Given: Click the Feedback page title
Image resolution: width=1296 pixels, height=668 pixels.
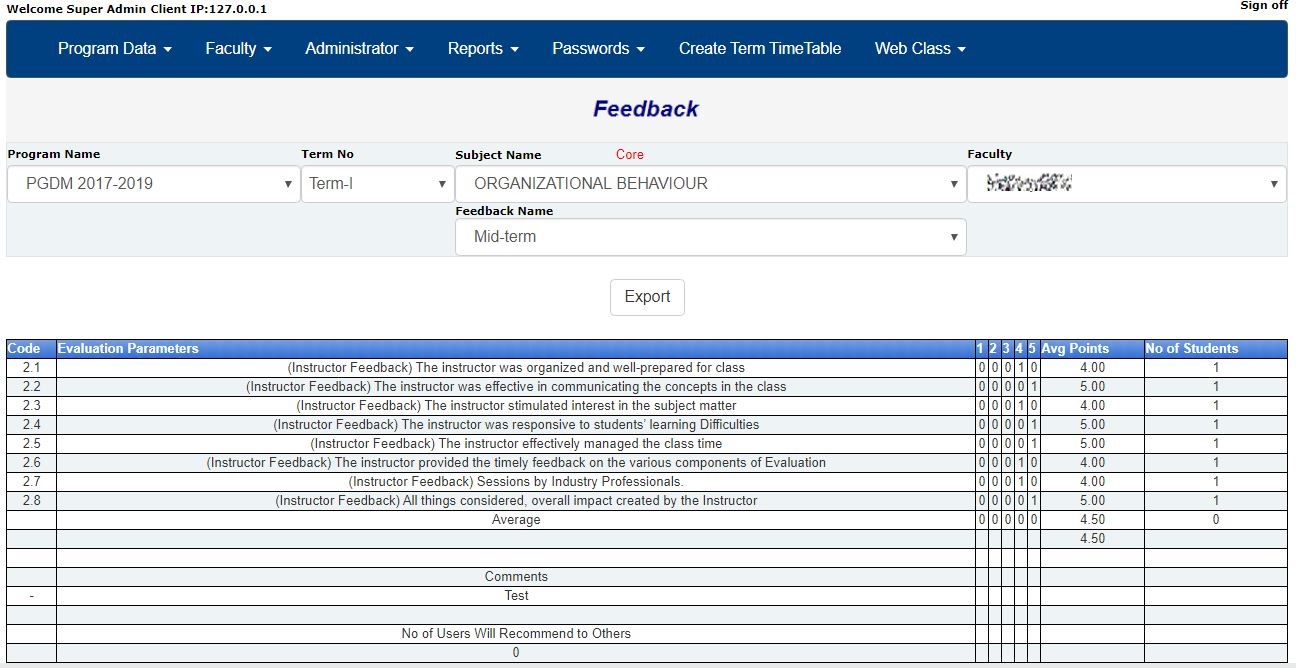Looking at the screenshot, I should [x=646, y=108].
